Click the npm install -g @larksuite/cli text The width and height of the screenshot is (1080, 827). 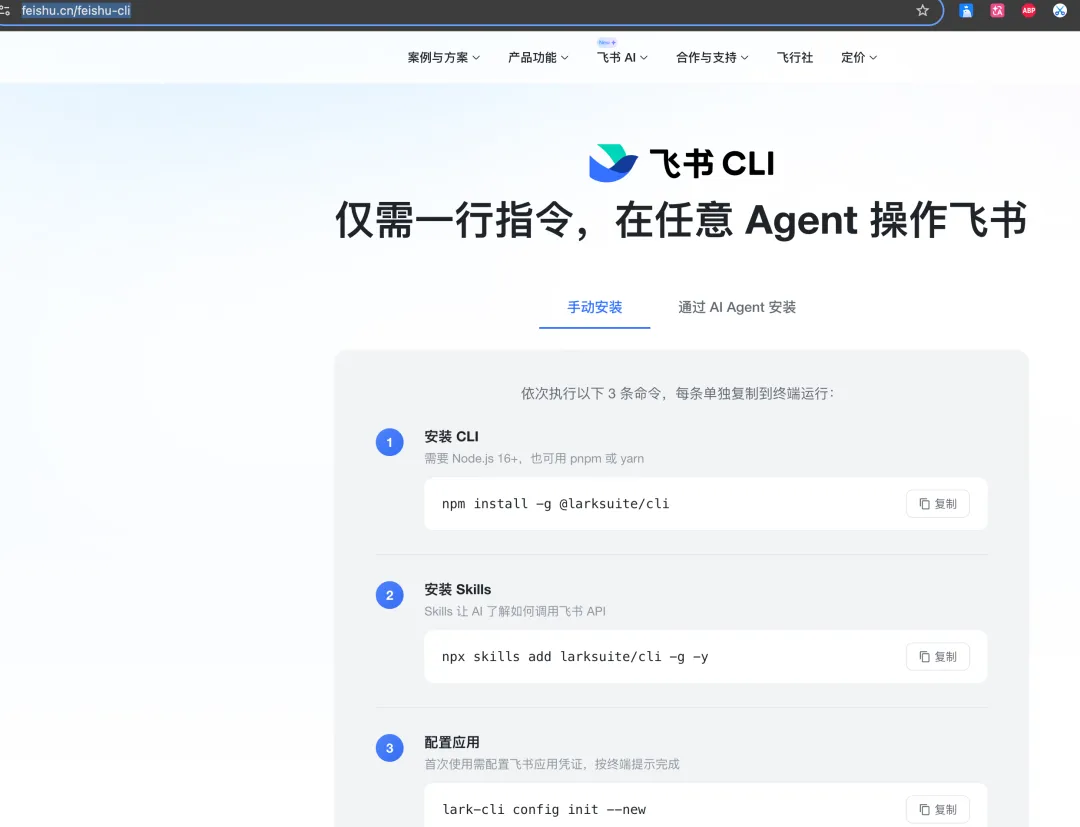[555, 504]
